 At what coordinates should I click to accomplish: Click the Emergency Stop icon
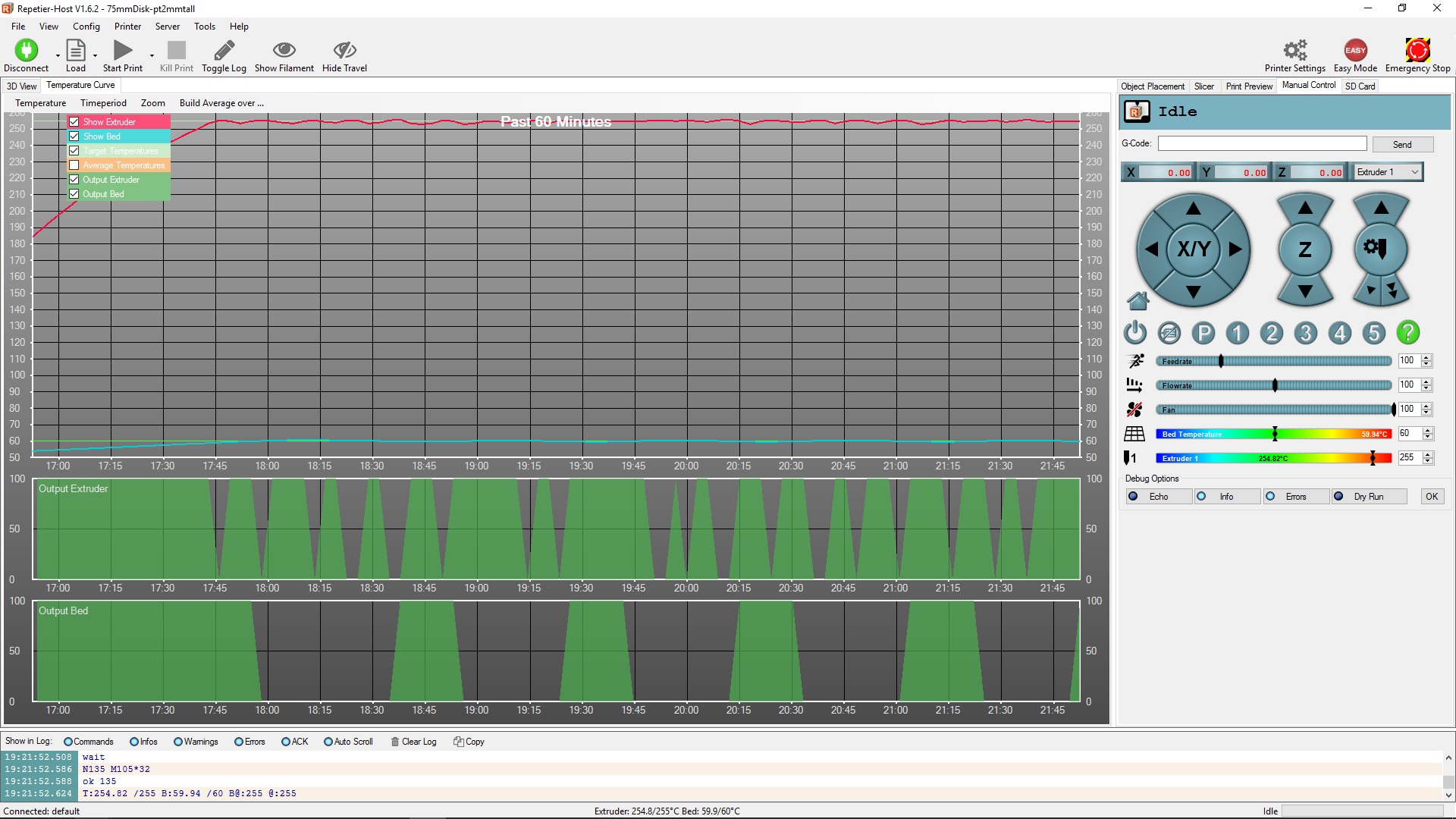pyautogui.click(x=1417, y=51)
